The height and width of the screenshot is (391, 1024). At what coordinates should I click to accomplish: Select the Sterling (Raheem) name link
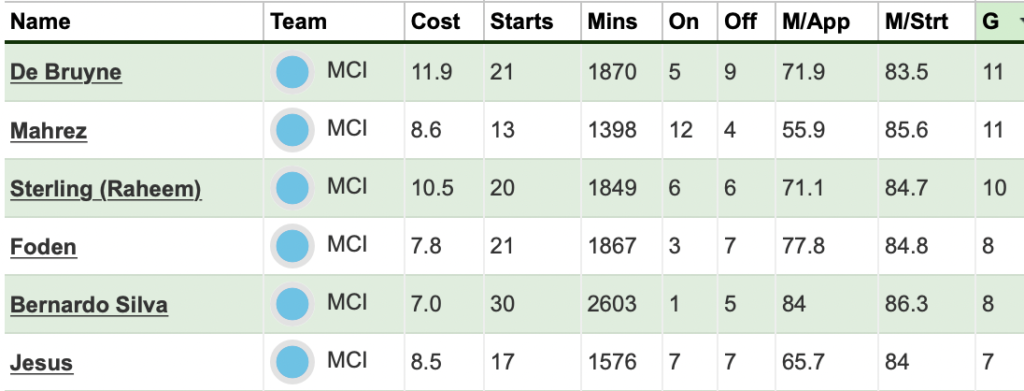pyautogui.click(x=106, y=189)
